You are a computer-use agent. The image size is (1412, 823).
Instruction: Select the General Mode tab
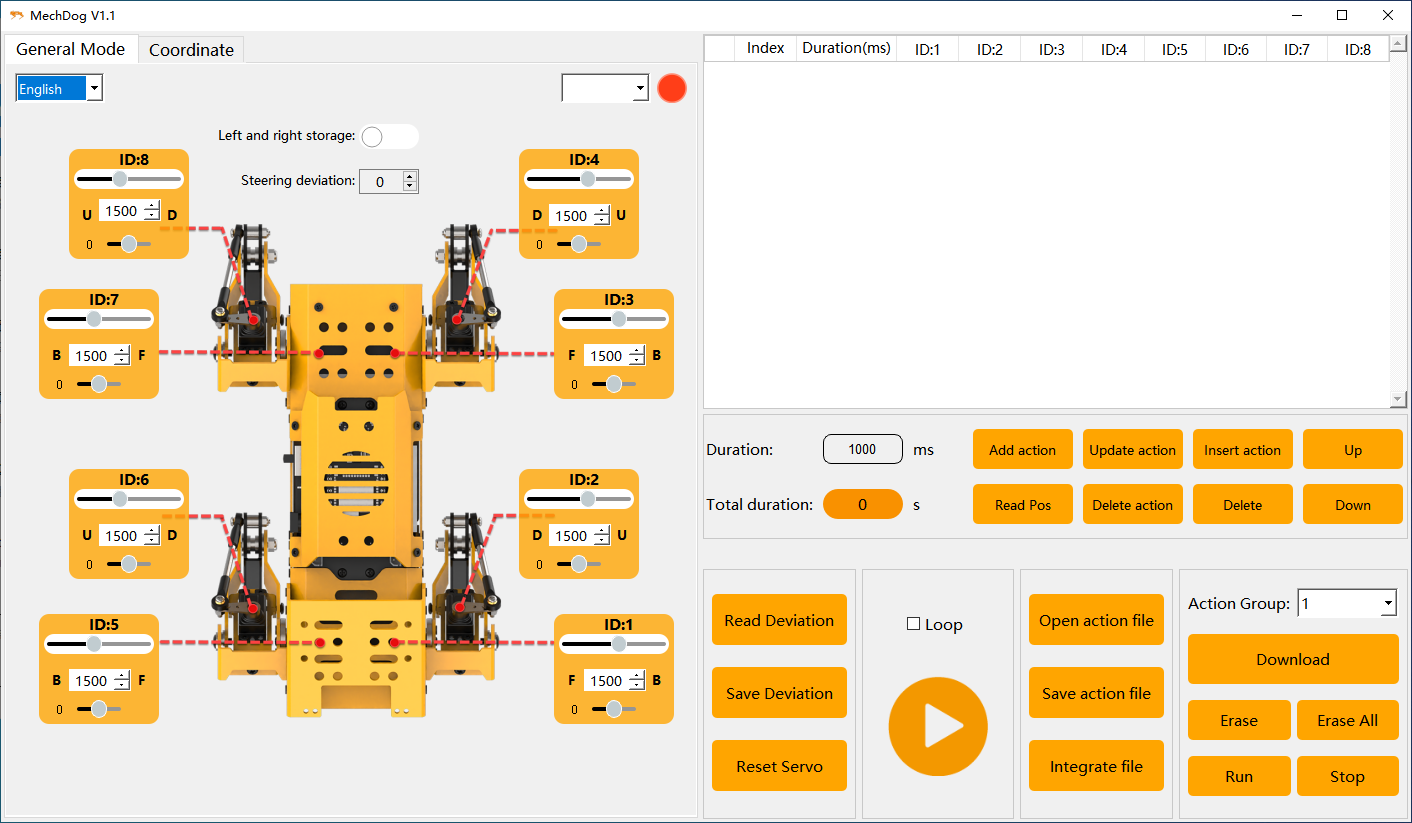[70, 49]
